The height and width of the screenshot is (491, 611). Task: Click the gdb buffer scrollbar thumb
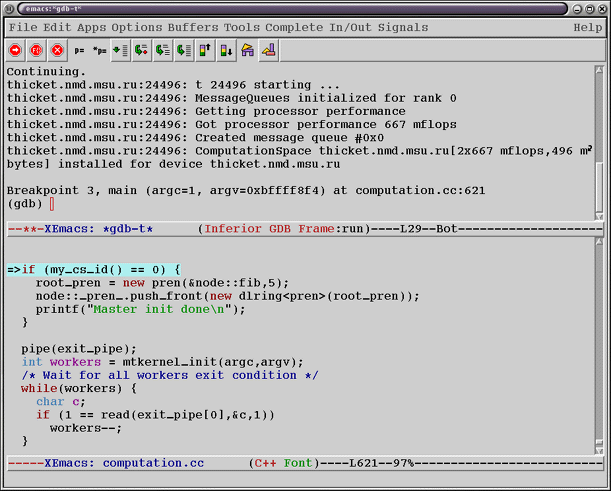(599, 187)
